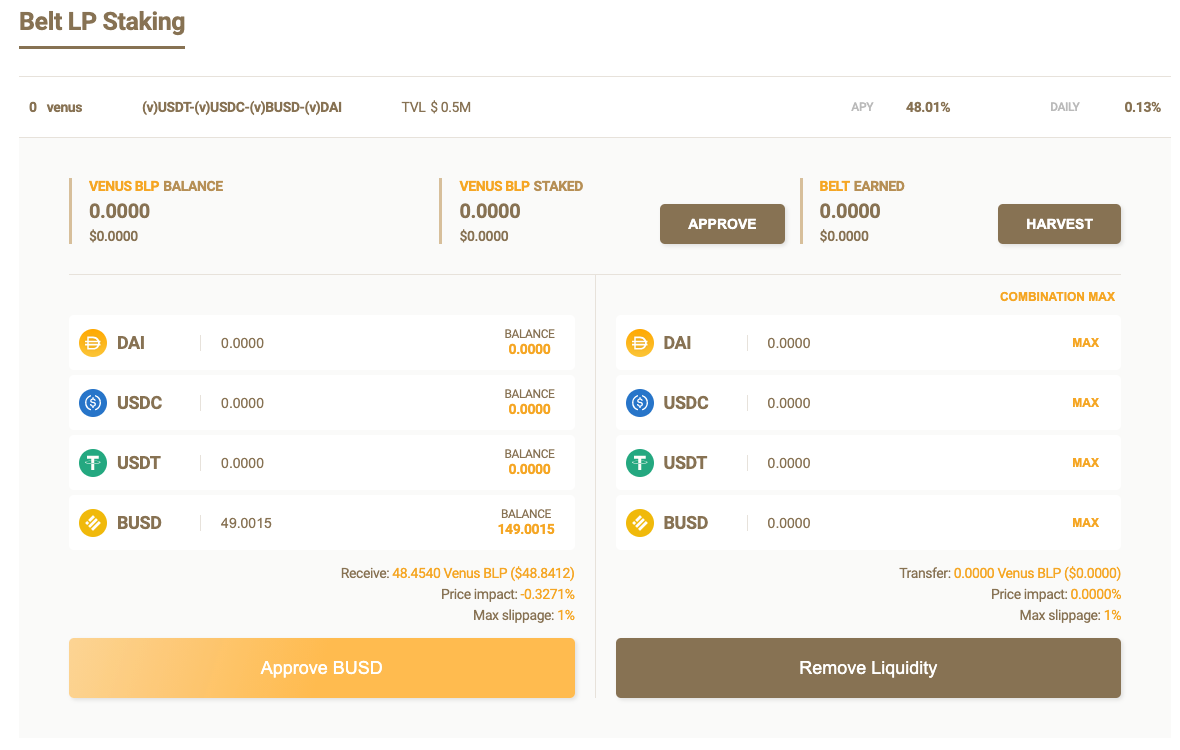Click the Remove Liquidity button
The height and width of the screenshot is (750, 1180).
tap(868, 667)
